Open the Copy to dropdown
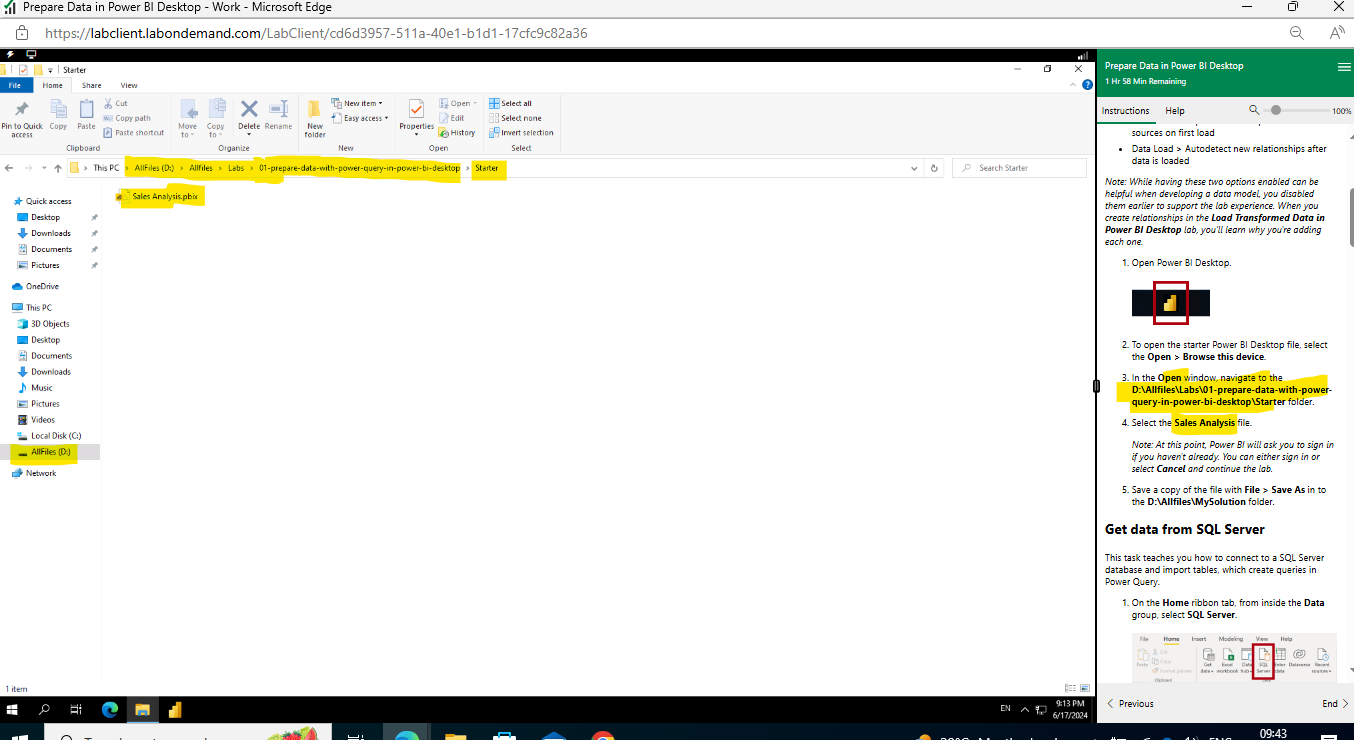This screenshot has height=740, width=1354. tap(215, 118)
